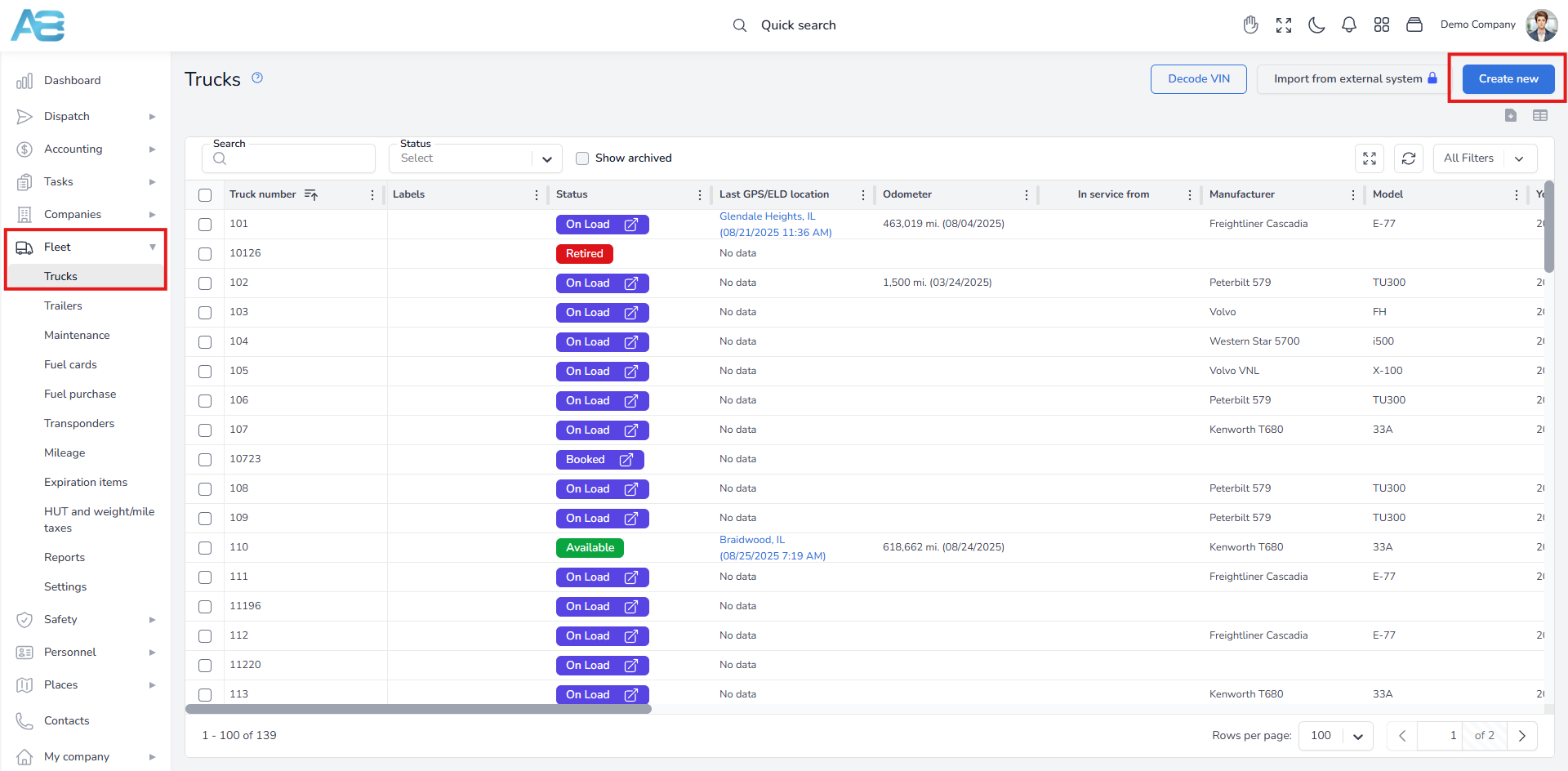
Task: Export table using the download file icon
Action: coord(1511,115)
